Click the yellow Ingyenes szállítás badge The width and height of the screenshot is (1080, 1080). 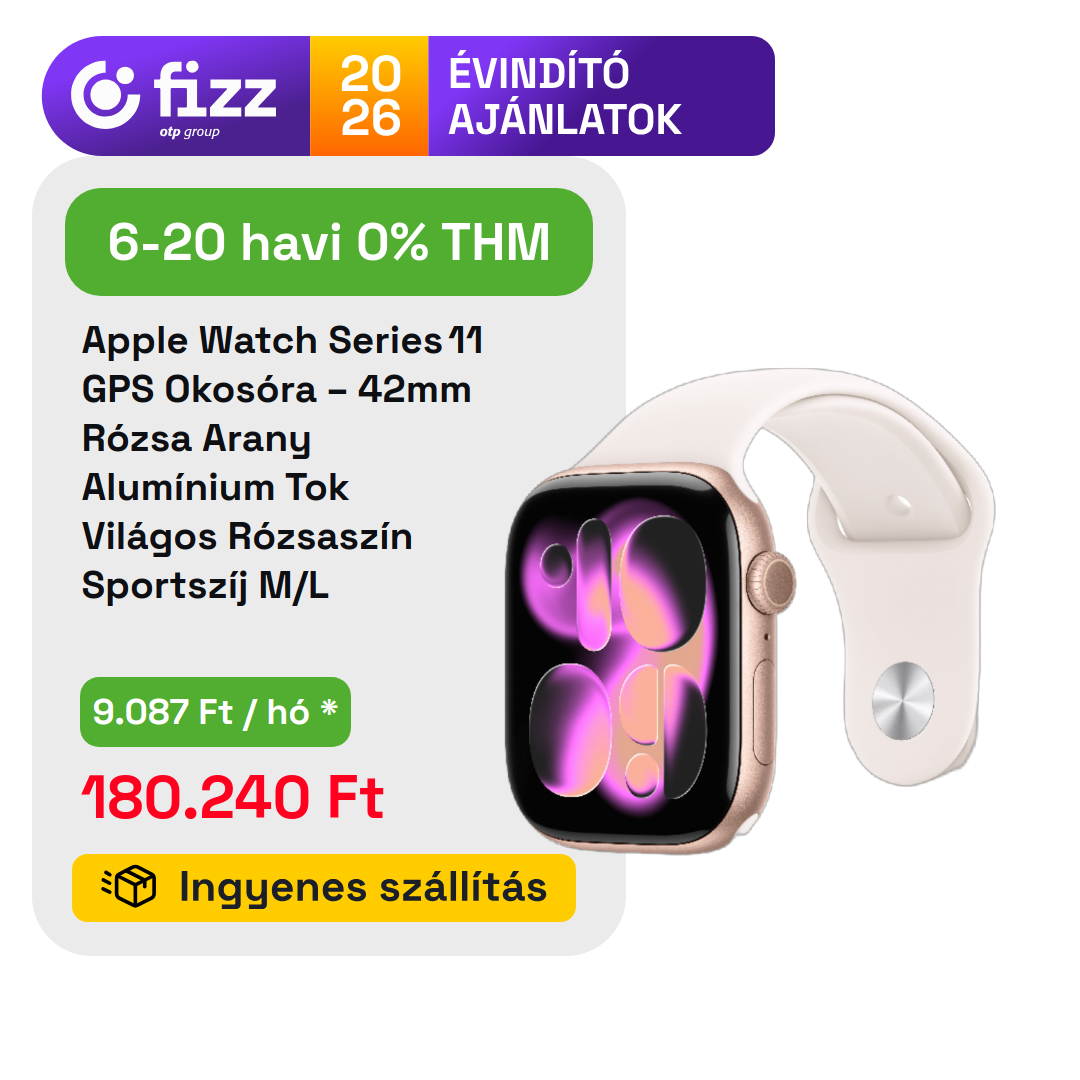pos(324,888)
